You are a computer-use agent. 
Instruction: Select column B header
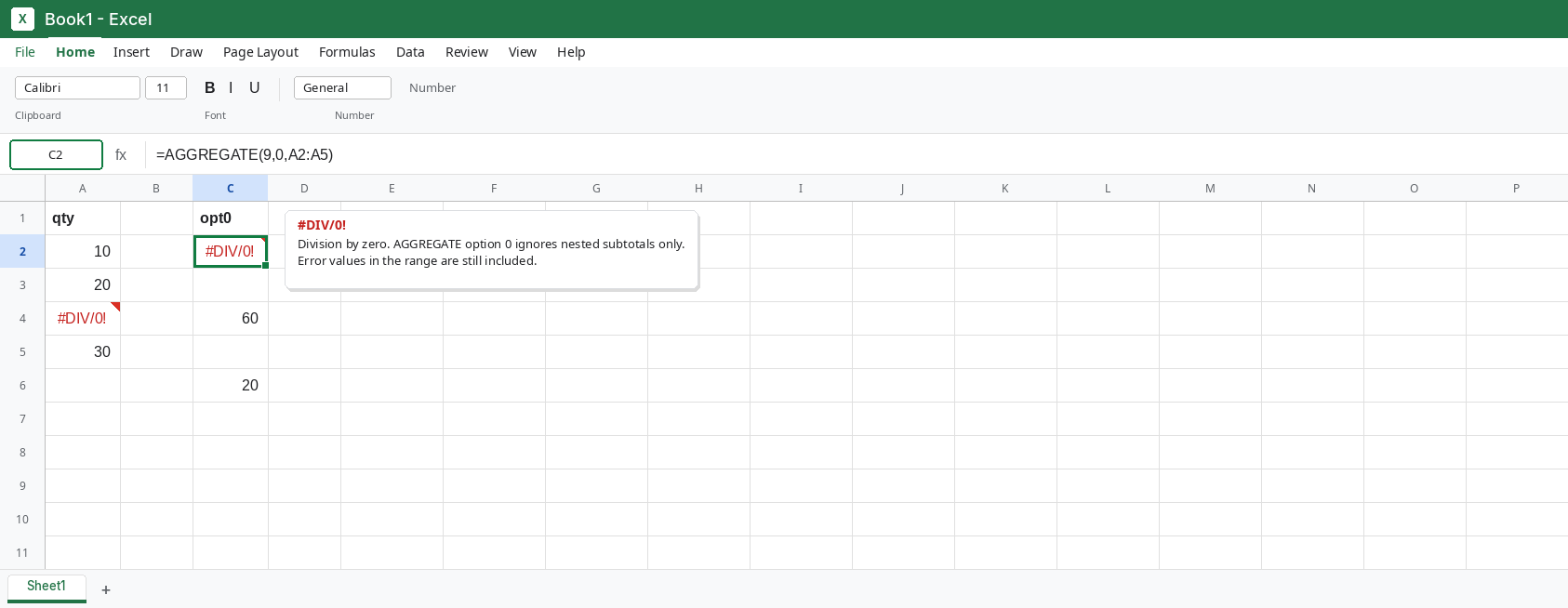(x=156, y=188)
